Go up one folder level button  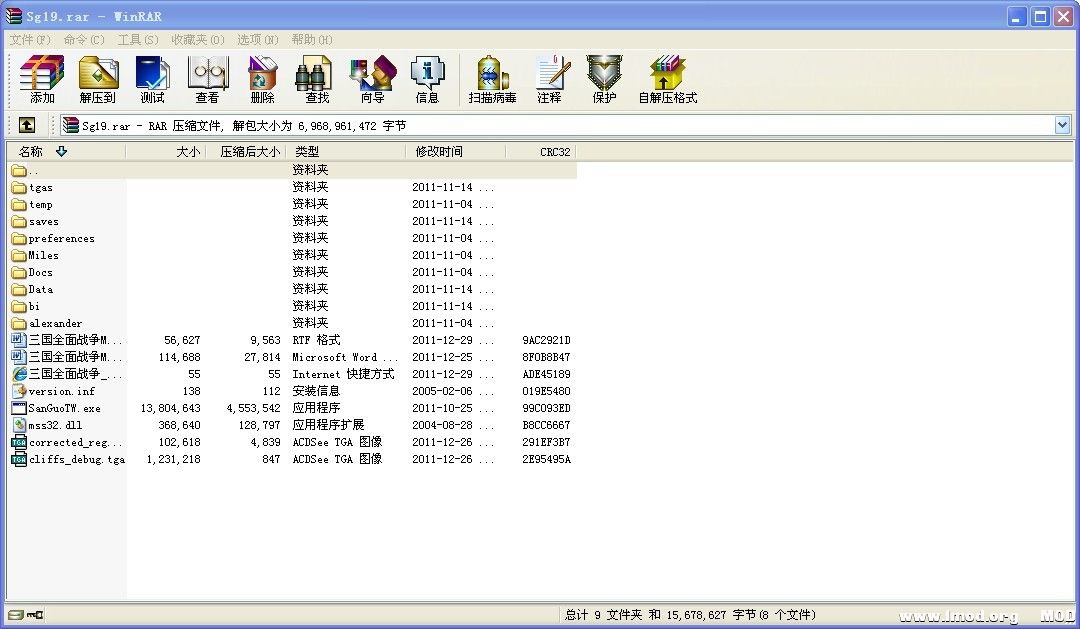point(27,125)
